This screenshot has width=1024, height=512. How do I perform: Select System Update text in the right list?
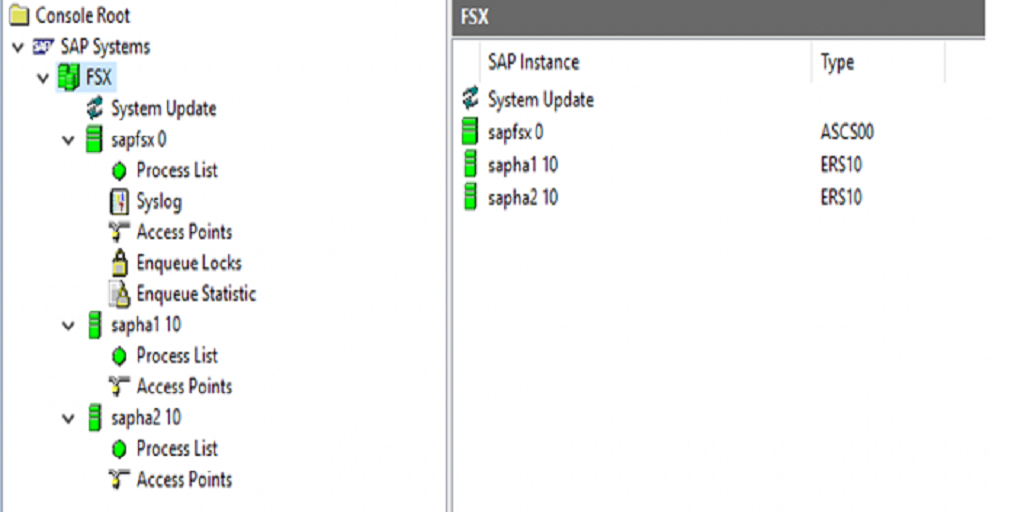(x=541, y=100)
